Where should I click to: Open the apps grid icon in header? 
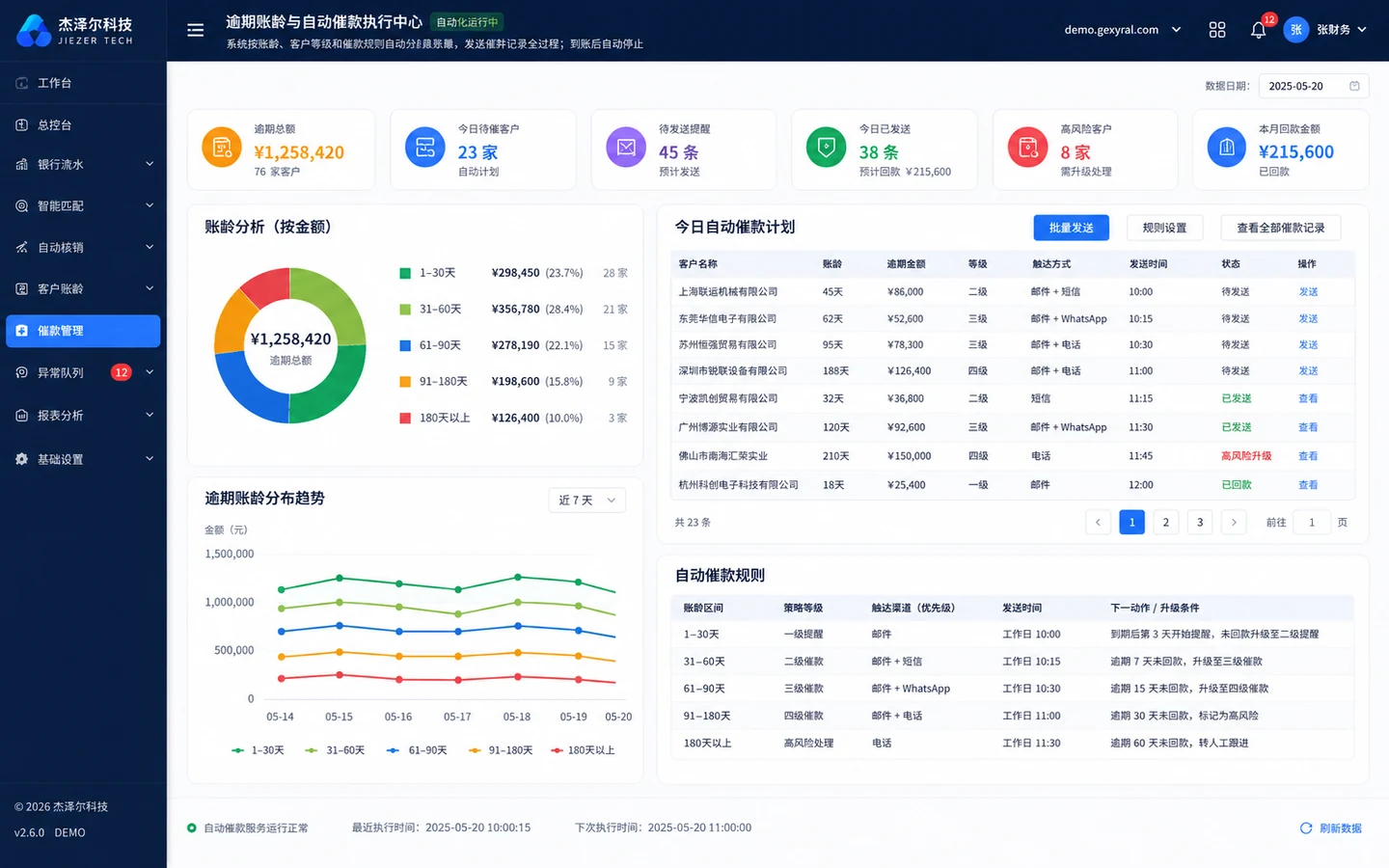click(1217, 30)
